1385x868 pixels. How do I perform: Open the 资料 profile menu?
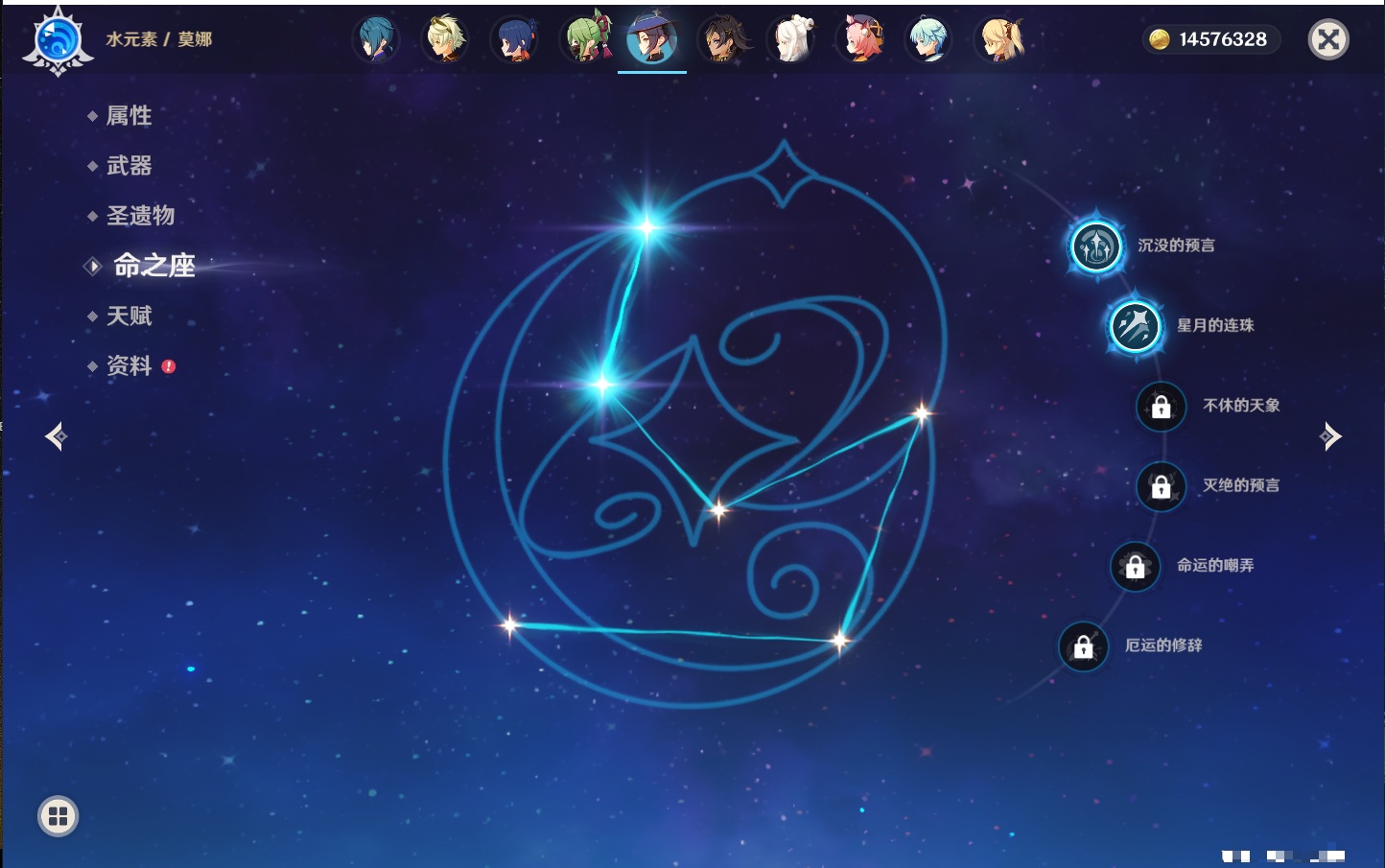click(x=131, y=365)
